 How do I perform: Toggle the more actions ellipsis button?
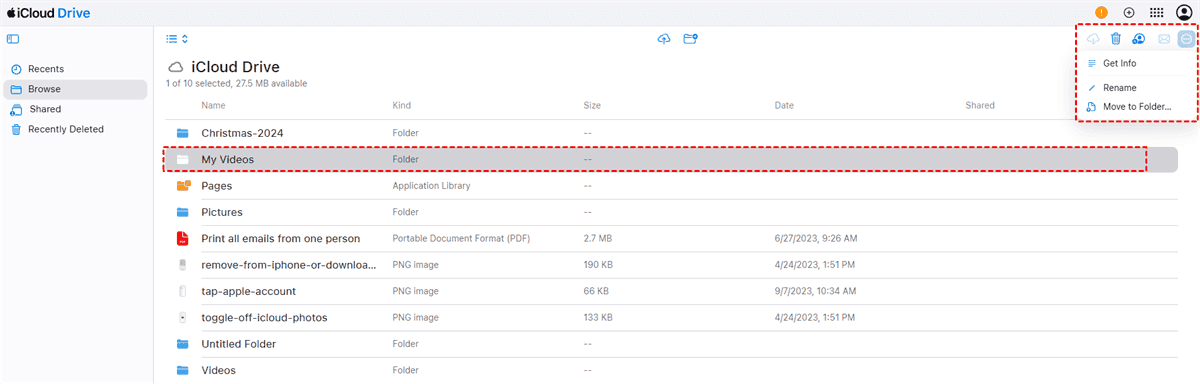pyautogui.click(x=1186, y=39)
